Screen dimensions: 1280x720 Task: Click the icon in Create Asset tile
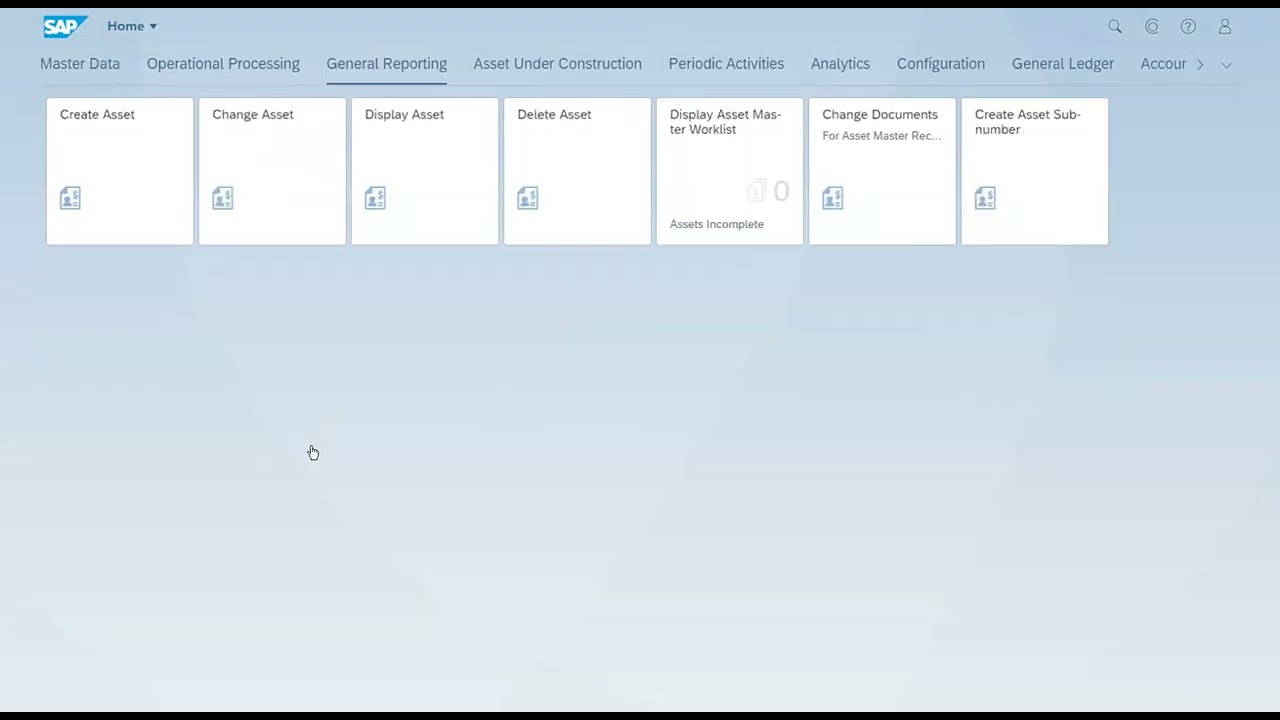pos(70,198)
